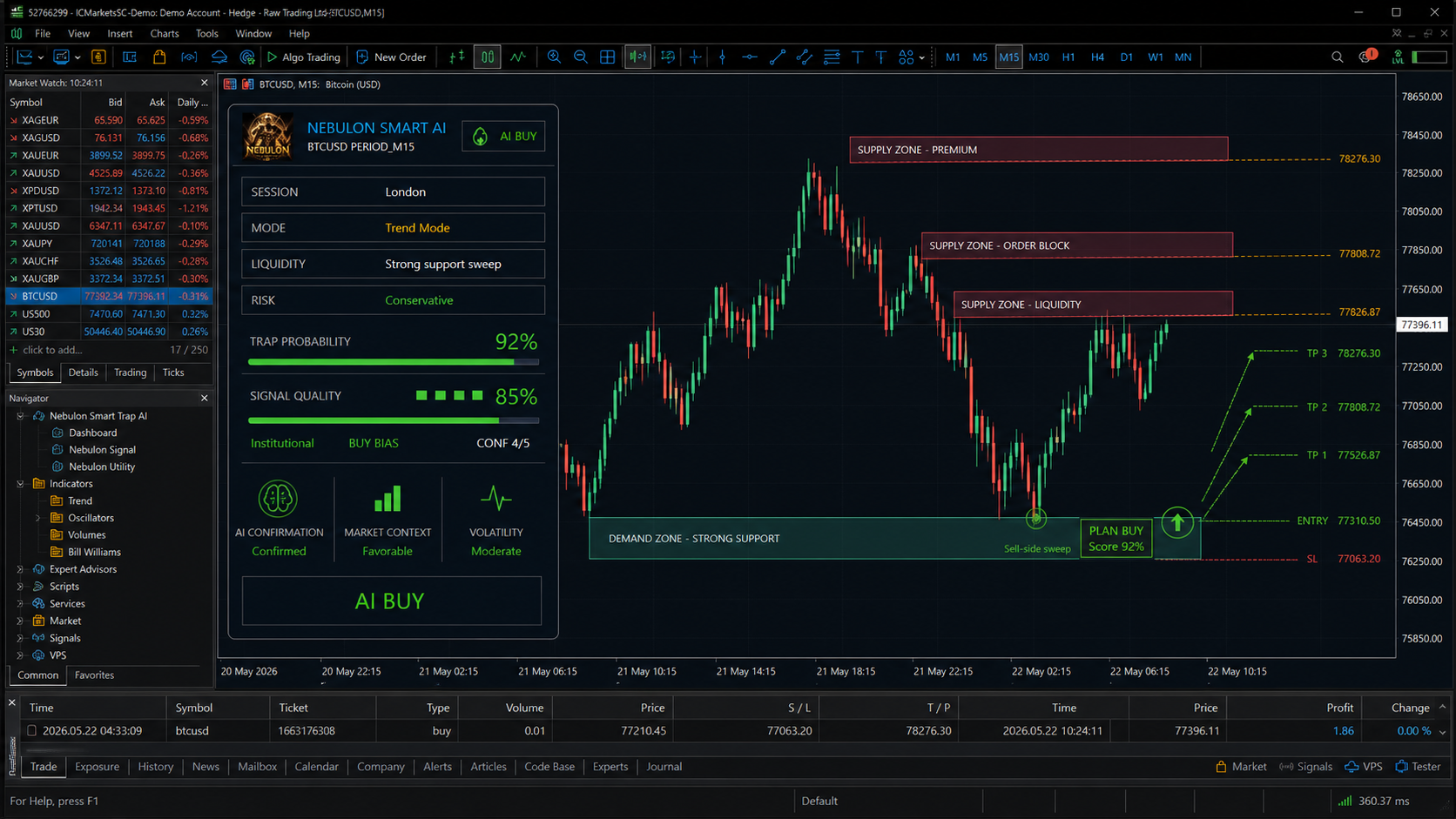The height and width of the screenshot is (819, 1456).
Task: Toggle the Data Window toolbar icon
Action: pos(130,57)
